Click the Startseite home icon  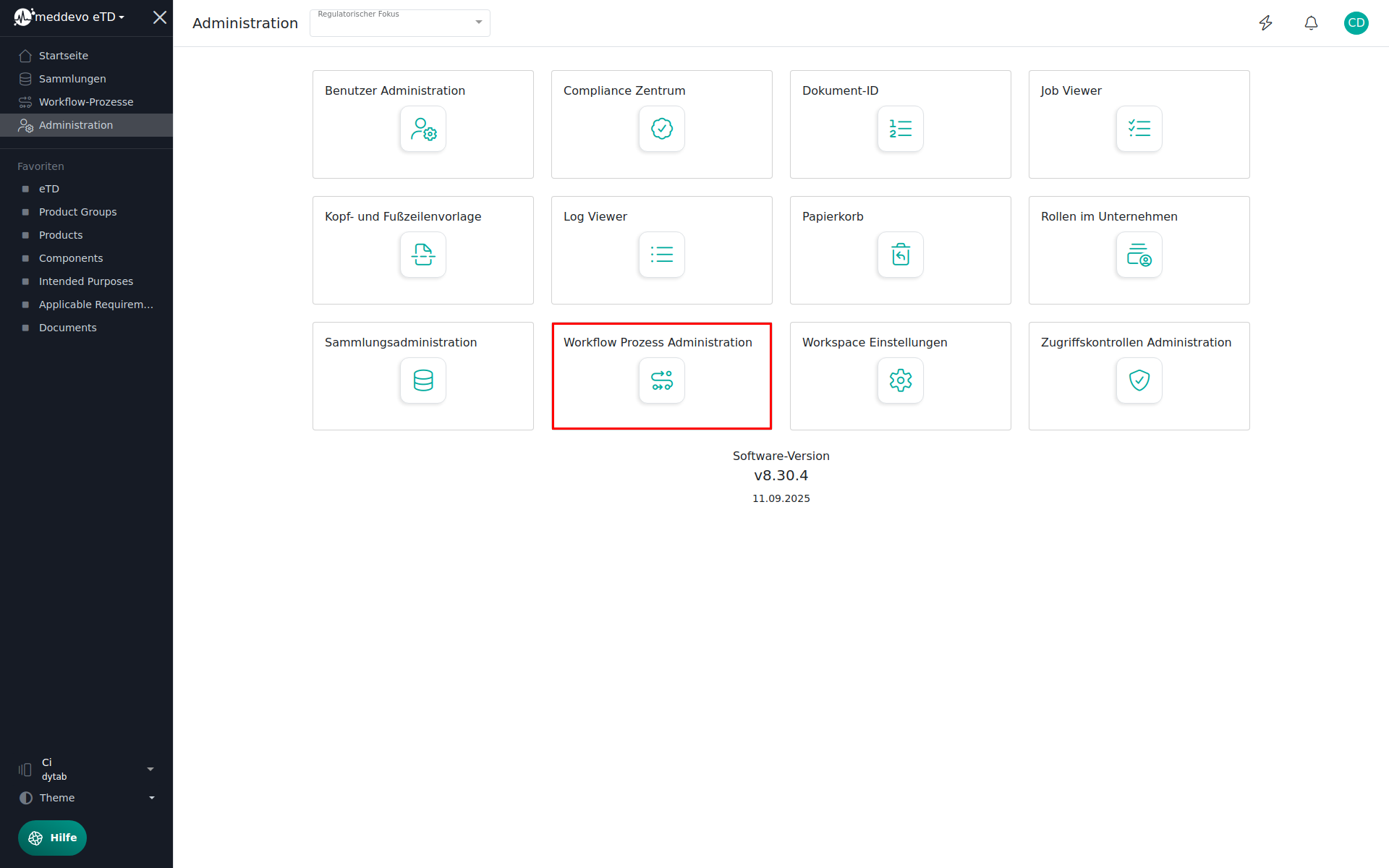(x=25, y=56)
